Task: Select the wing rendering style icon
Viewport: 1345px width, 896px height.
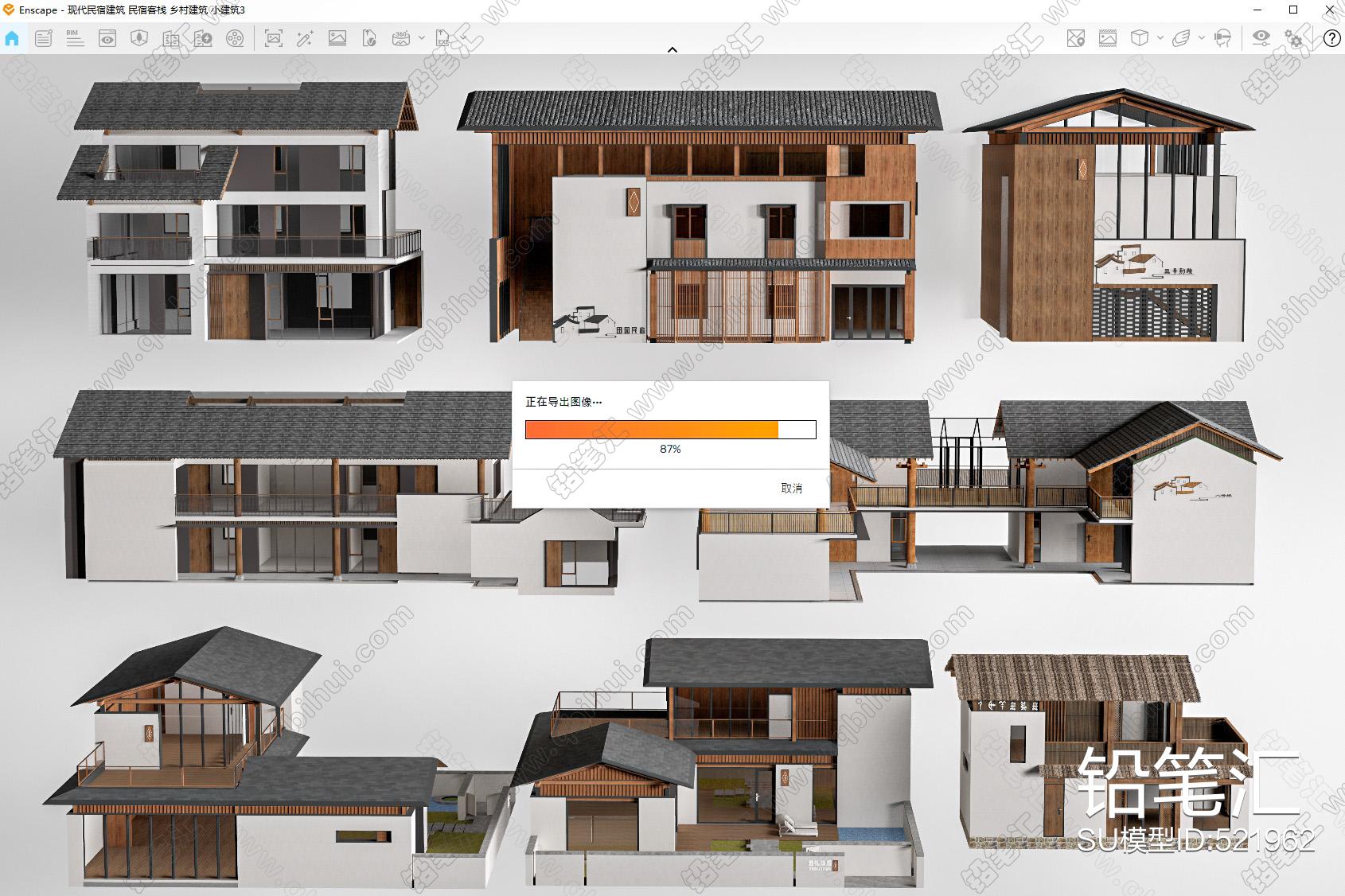Action: [1182, 38]
